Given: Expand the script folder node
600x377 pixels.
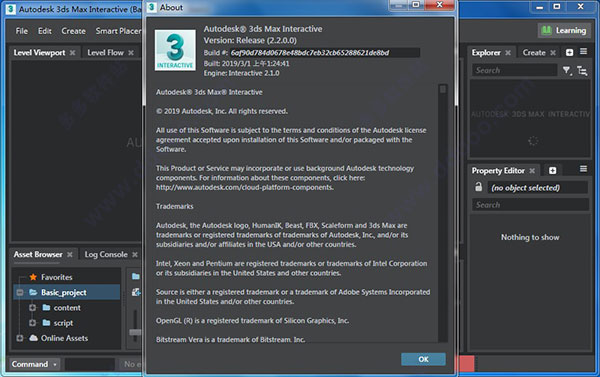Looking at the screenshot, I should tap(33, 323).
